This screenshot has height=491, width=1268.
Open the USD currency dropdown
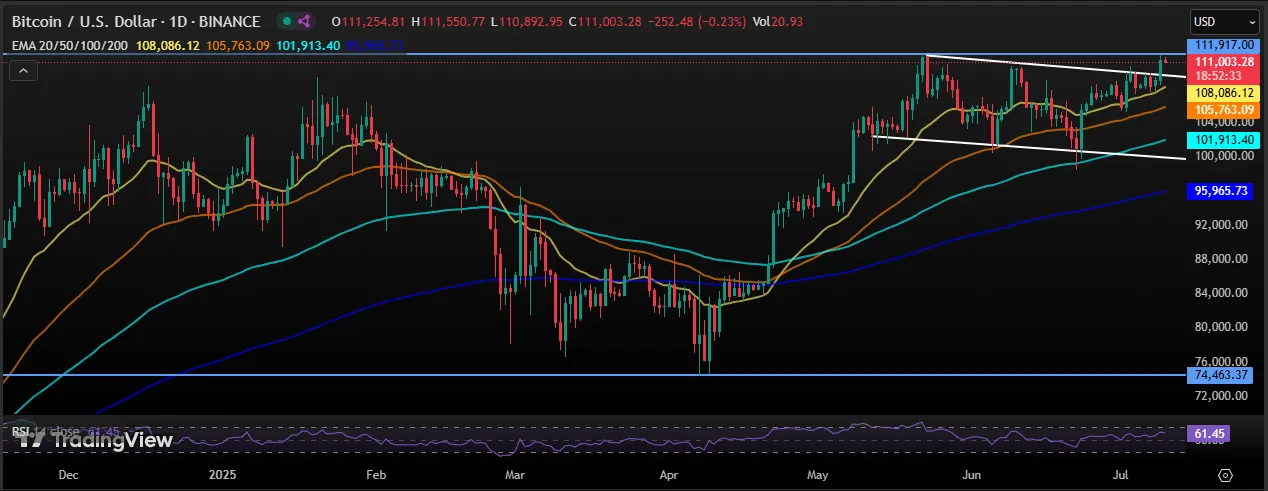point(1225,21)
